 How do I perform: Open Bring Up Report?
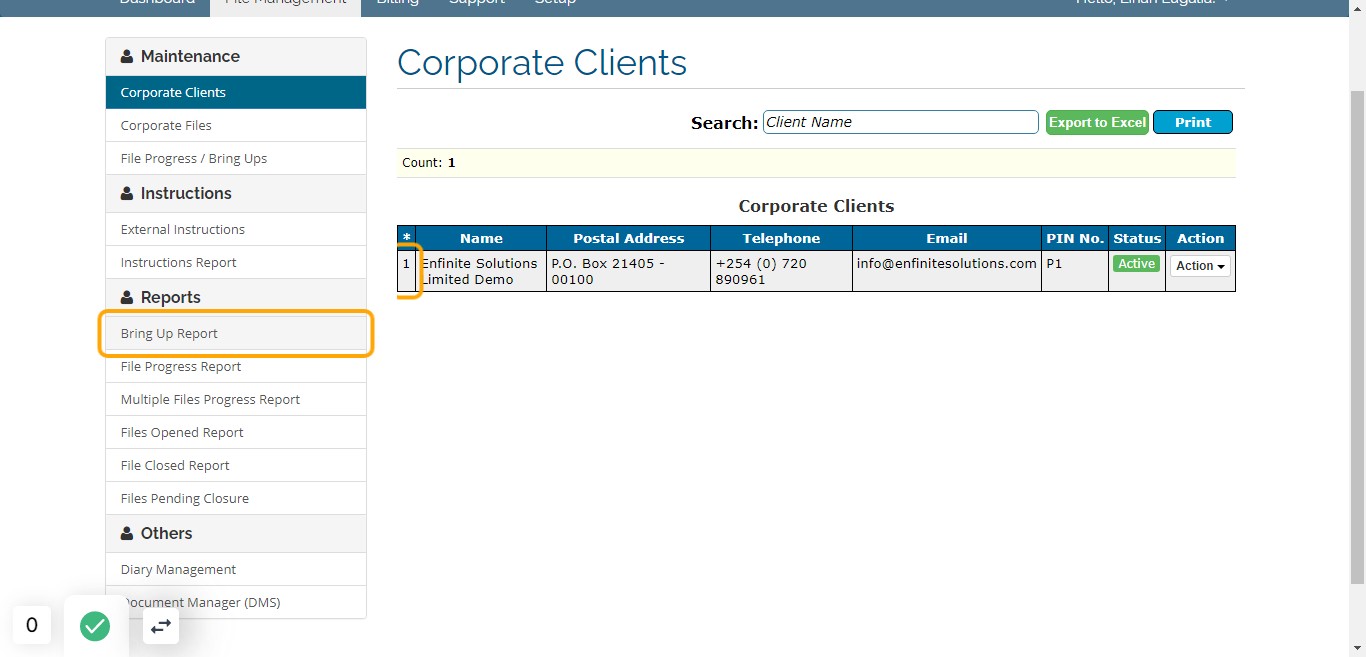tap(236, 333)
